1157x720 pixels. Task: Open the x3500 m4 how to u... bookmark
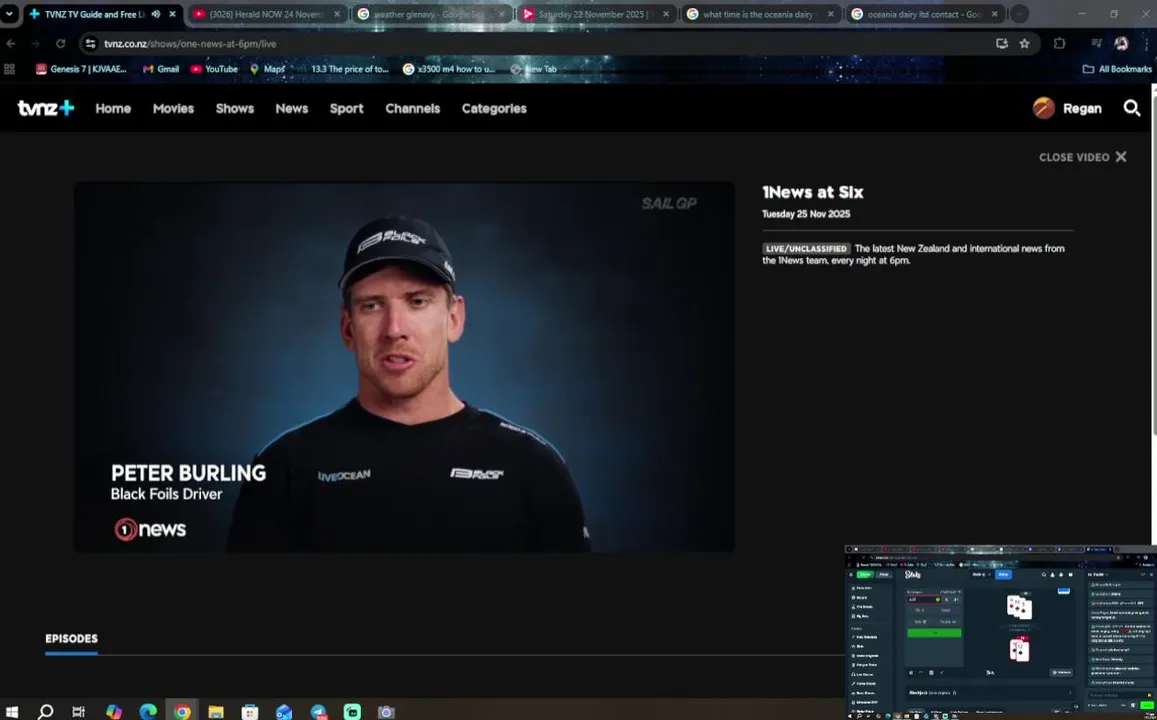click(449, 69)
